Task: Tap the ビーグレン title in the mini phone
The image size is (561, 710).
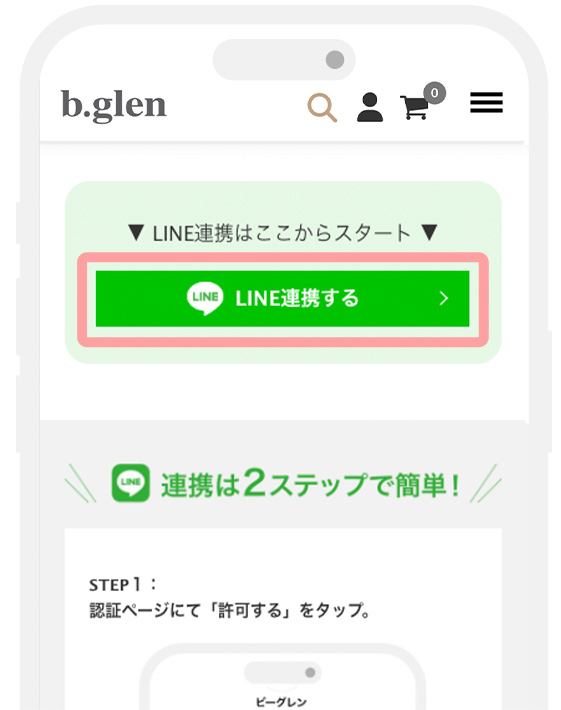Action: pyautogui.click(x=281, y=702)
